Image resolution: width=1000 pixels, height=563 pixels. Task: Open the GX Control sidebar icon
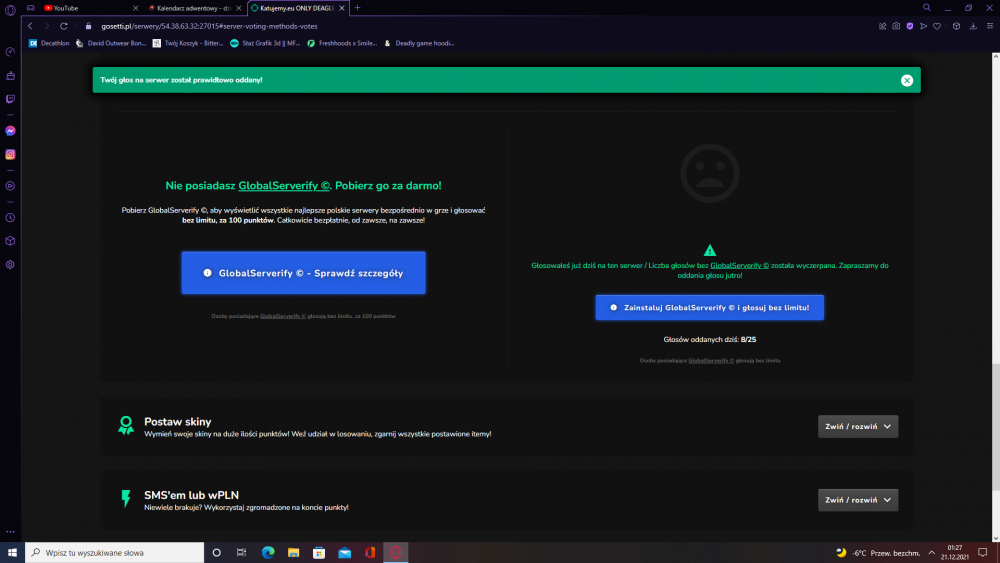pyautogui.click(x=10, y=52)
